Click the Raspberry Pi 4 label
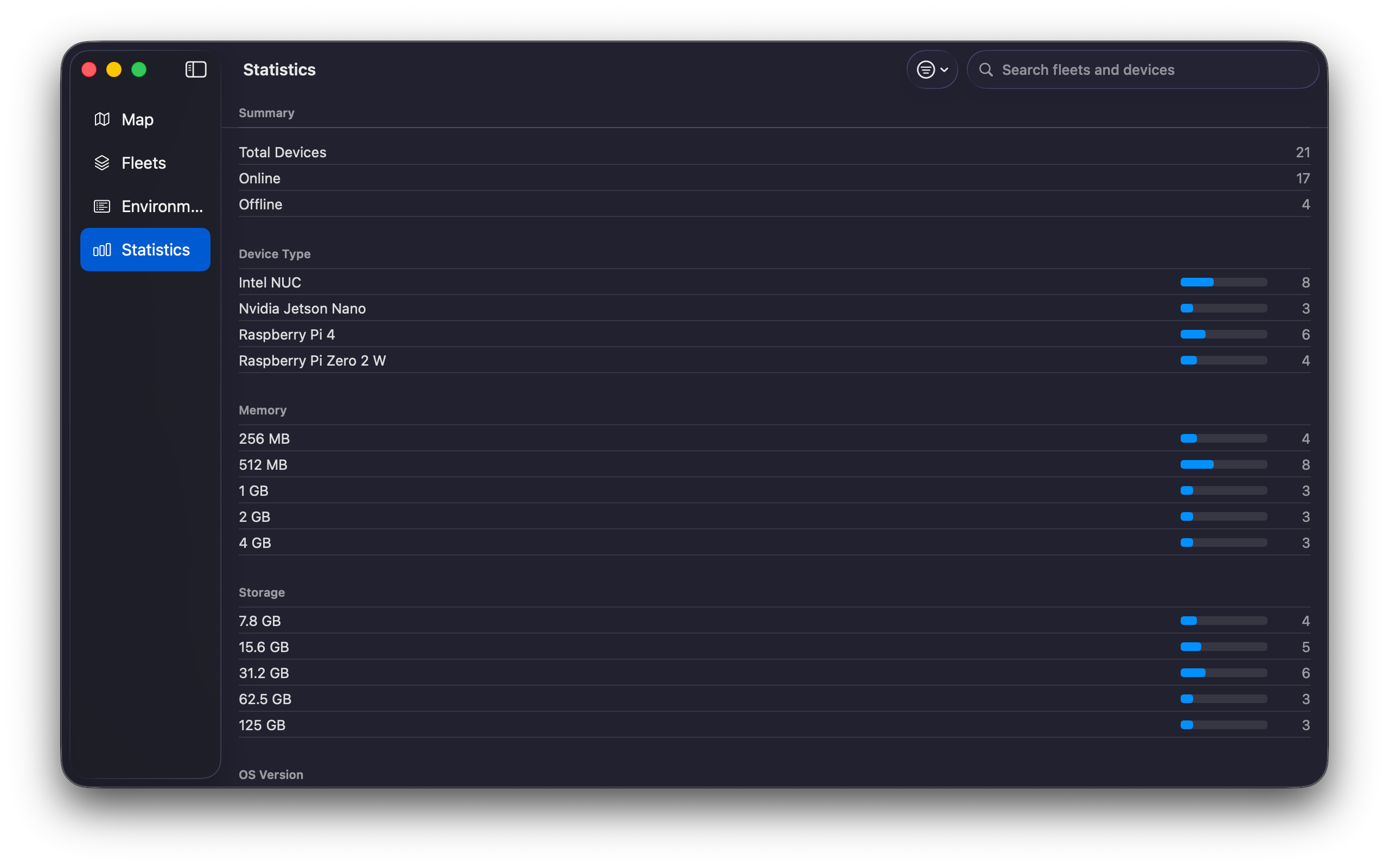 pyautogui.click(x=286, y=335)
